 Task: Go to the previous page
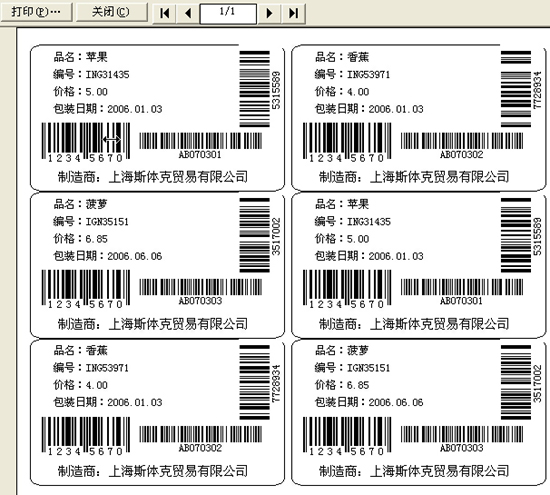pyautogui.click(x=188, y=13)
